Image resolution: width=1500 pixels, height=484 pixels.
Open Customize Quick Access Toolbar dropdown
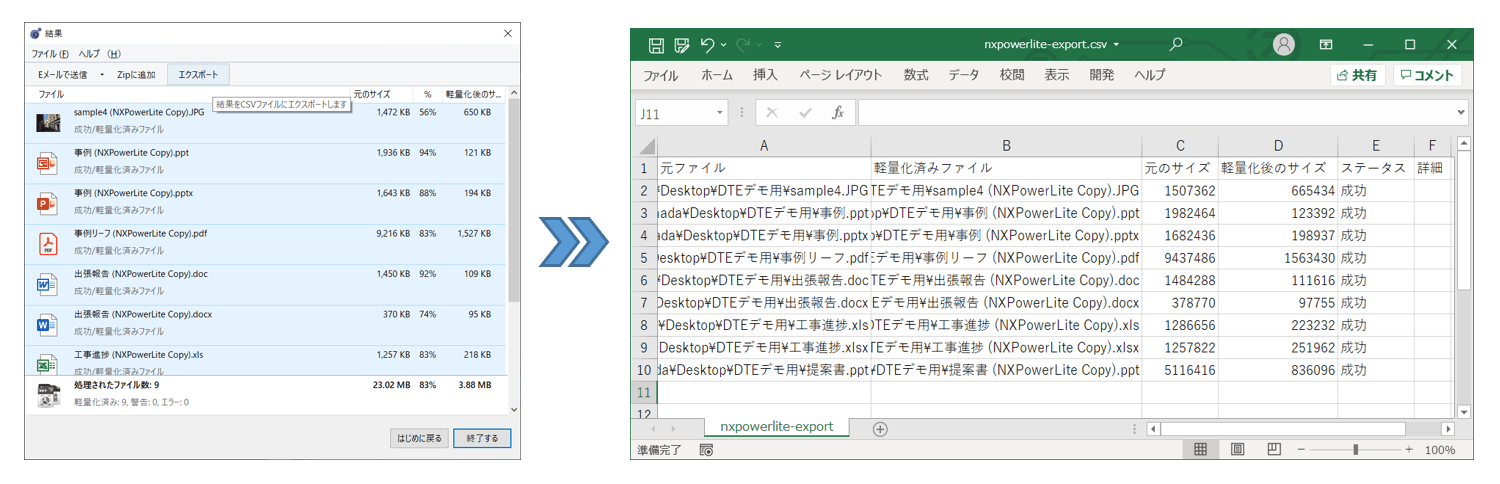[778, 45]
